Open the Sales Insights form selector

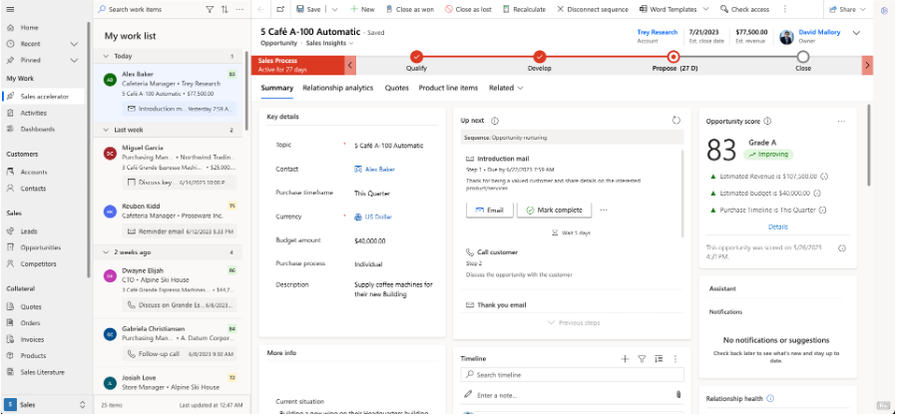[330, 43]
